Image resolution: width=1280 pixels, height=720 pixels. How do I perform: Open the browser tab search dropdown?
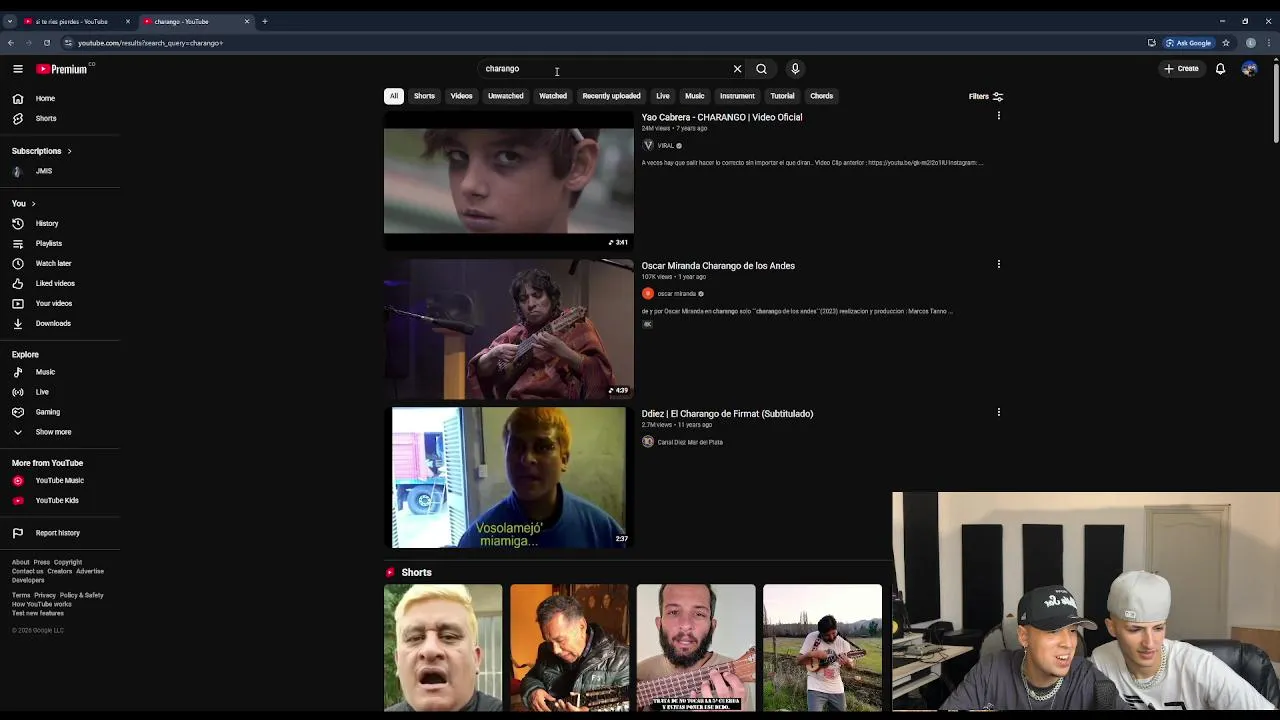[x=9, y=21]
